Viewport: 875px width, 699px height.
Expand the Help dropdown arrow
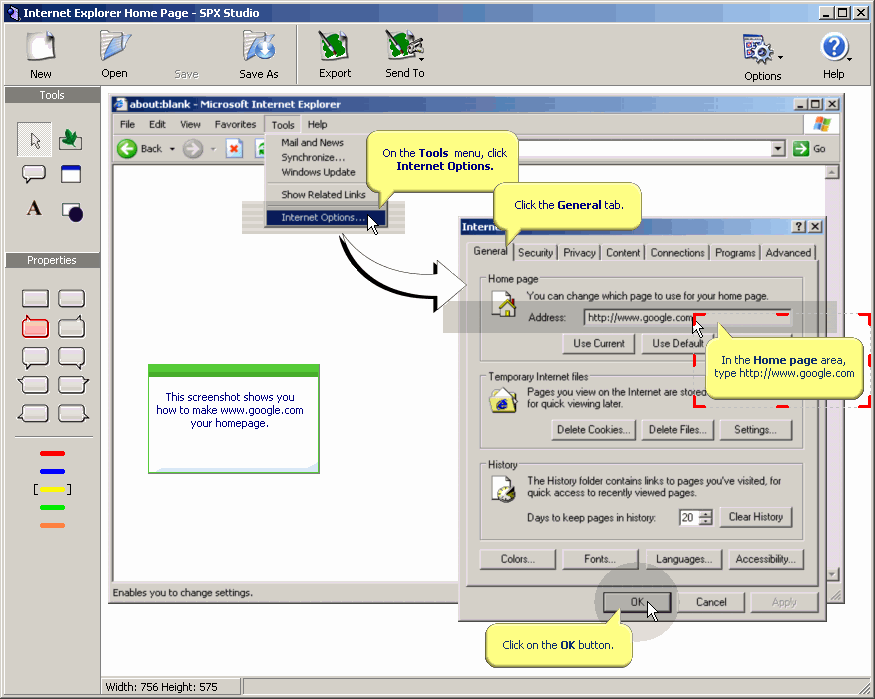click(x=849, y=59)
